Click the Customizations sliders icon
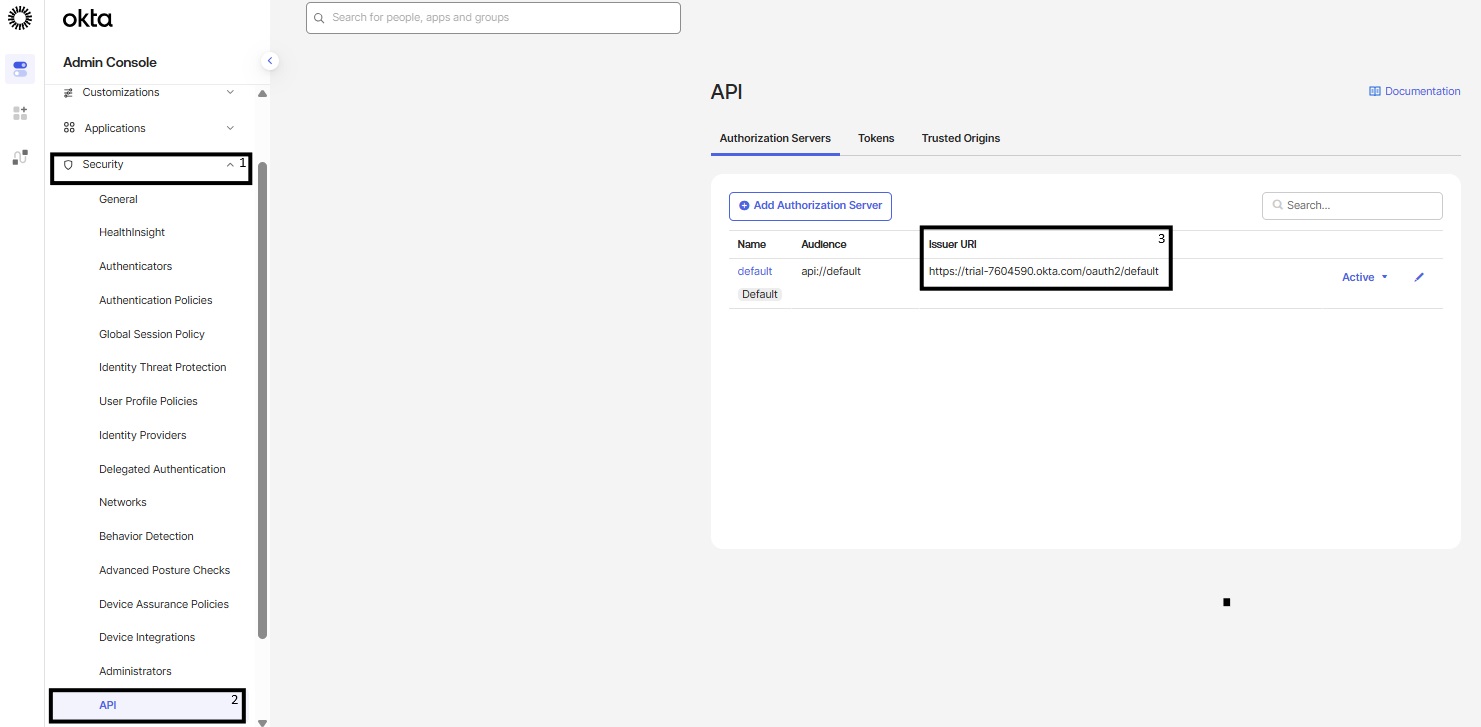Image resolution: width=1481 pixels, height=727 pixels. point(68,92)
